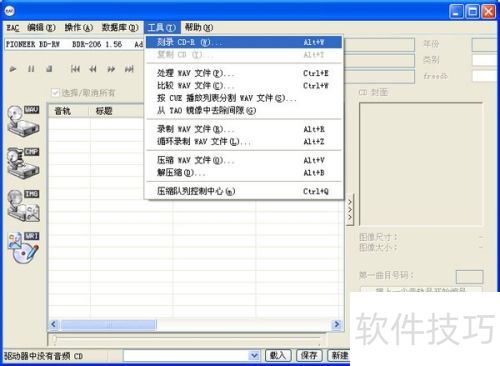Select 压缩 WAV 文件 menu entry
The width and height of the screenshot is (500, 366).
tap(244, 160)
